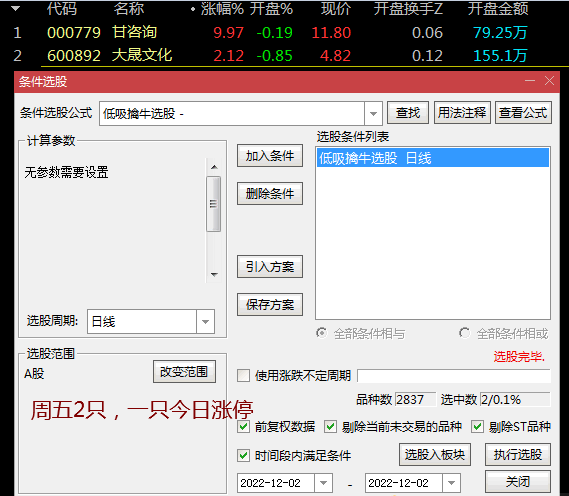Screen dimensions: 569x496
Task: Click the parameter panel scrollbar thumb
Action: point(213,204)
